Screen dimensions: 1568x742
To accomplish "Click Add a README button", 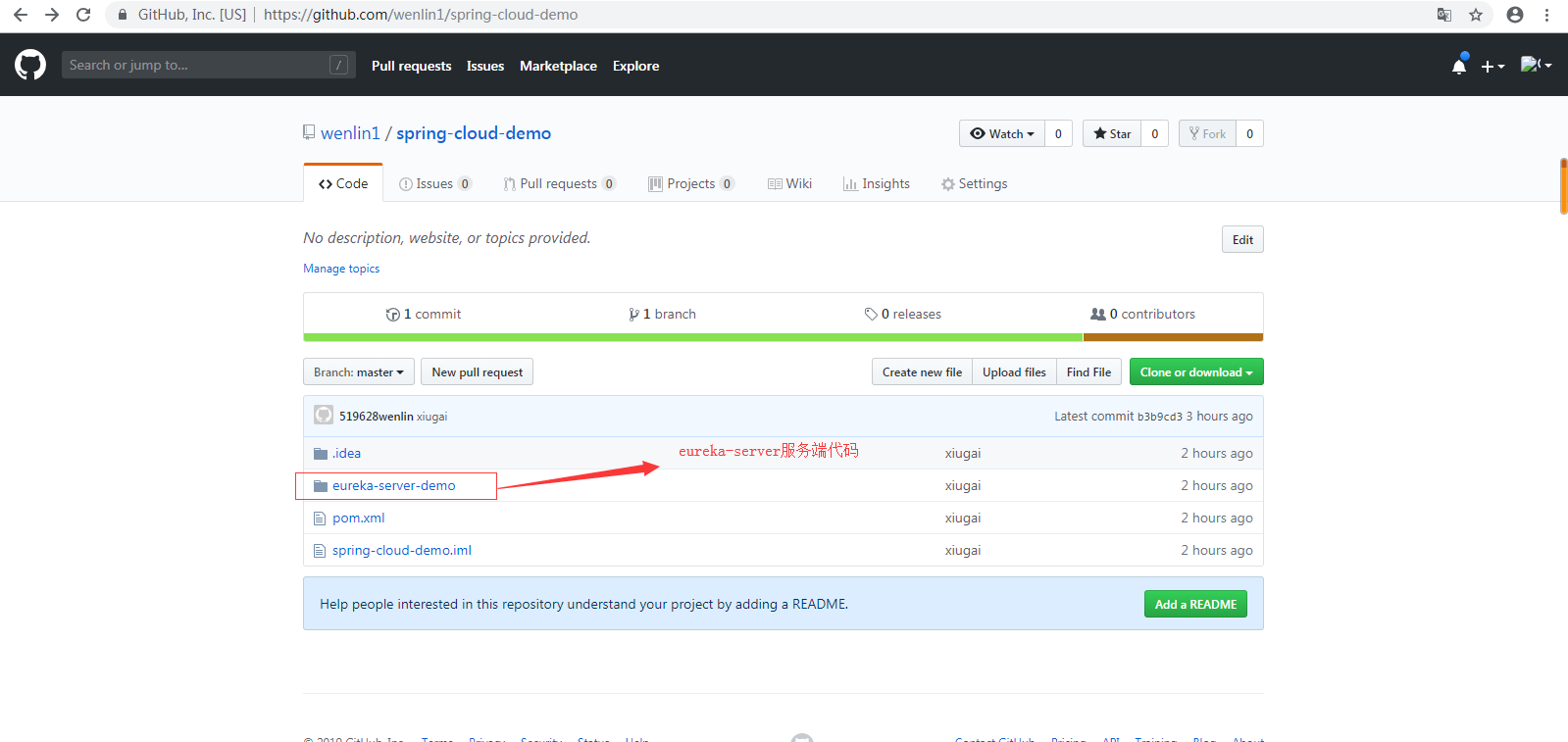I will pyautogui.click(x=1195, y=604).
